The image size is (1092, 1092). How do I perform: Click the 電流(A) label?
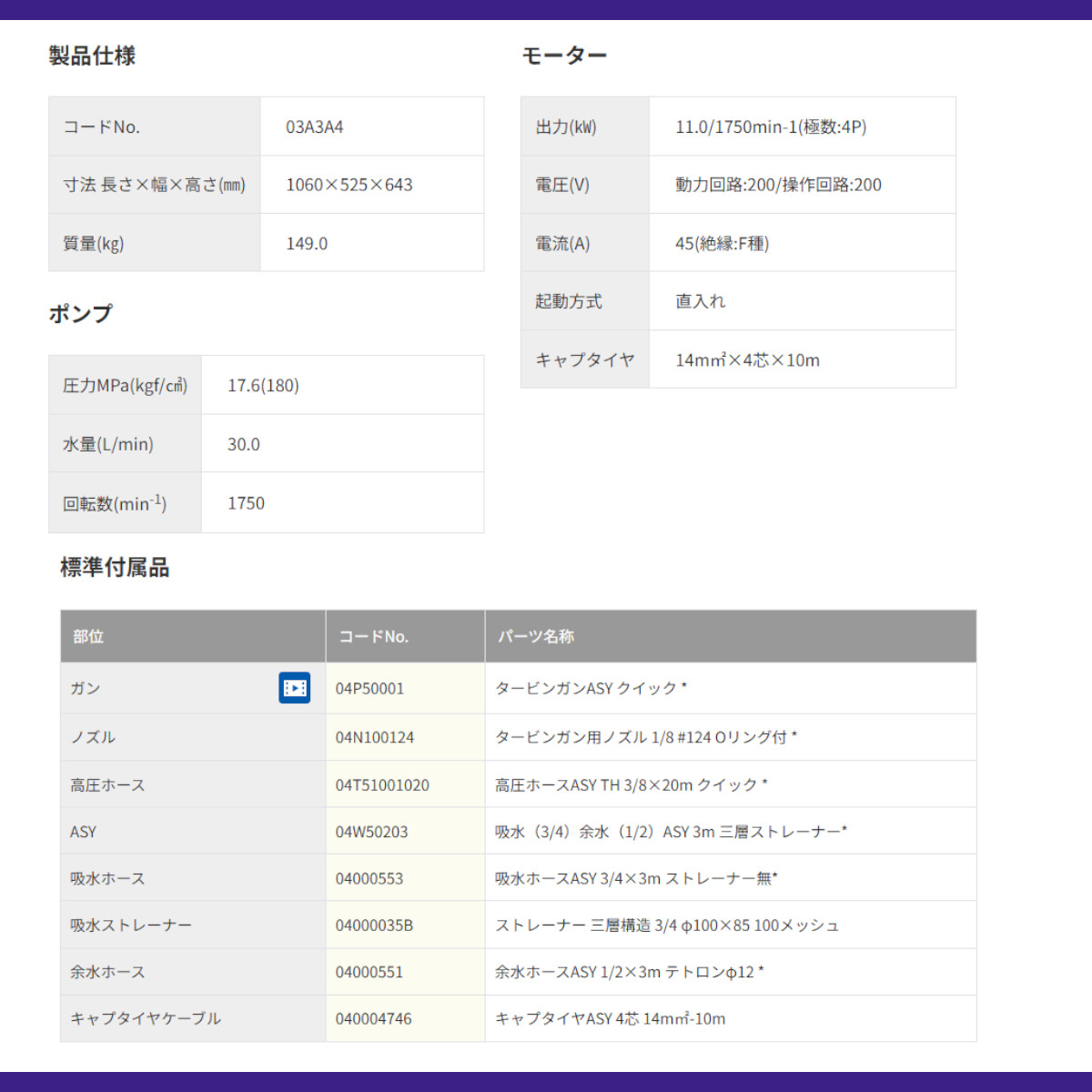click(x=562, y=244)
